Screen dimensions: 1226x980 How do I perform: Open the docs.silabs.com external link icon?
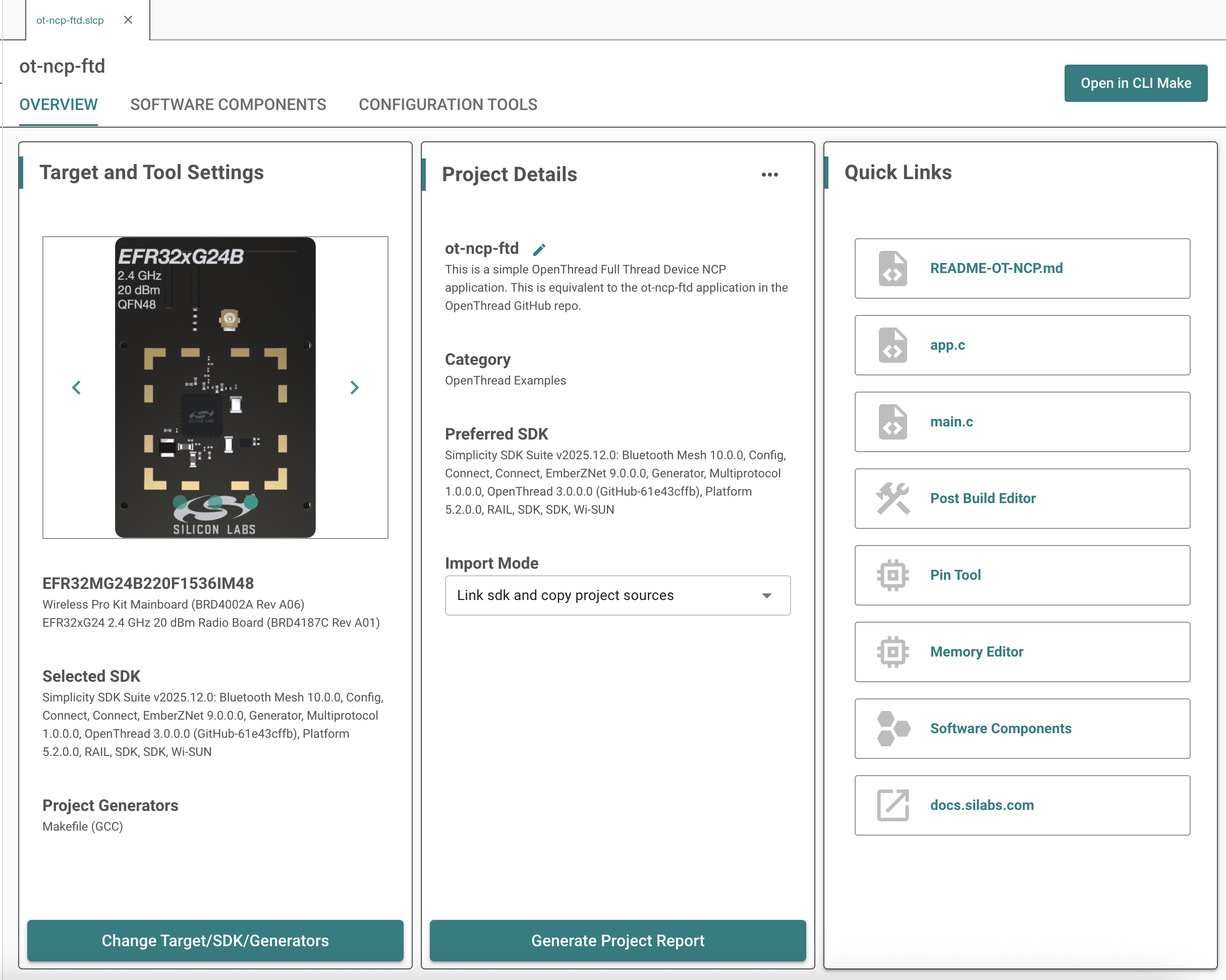coord(892,805)
